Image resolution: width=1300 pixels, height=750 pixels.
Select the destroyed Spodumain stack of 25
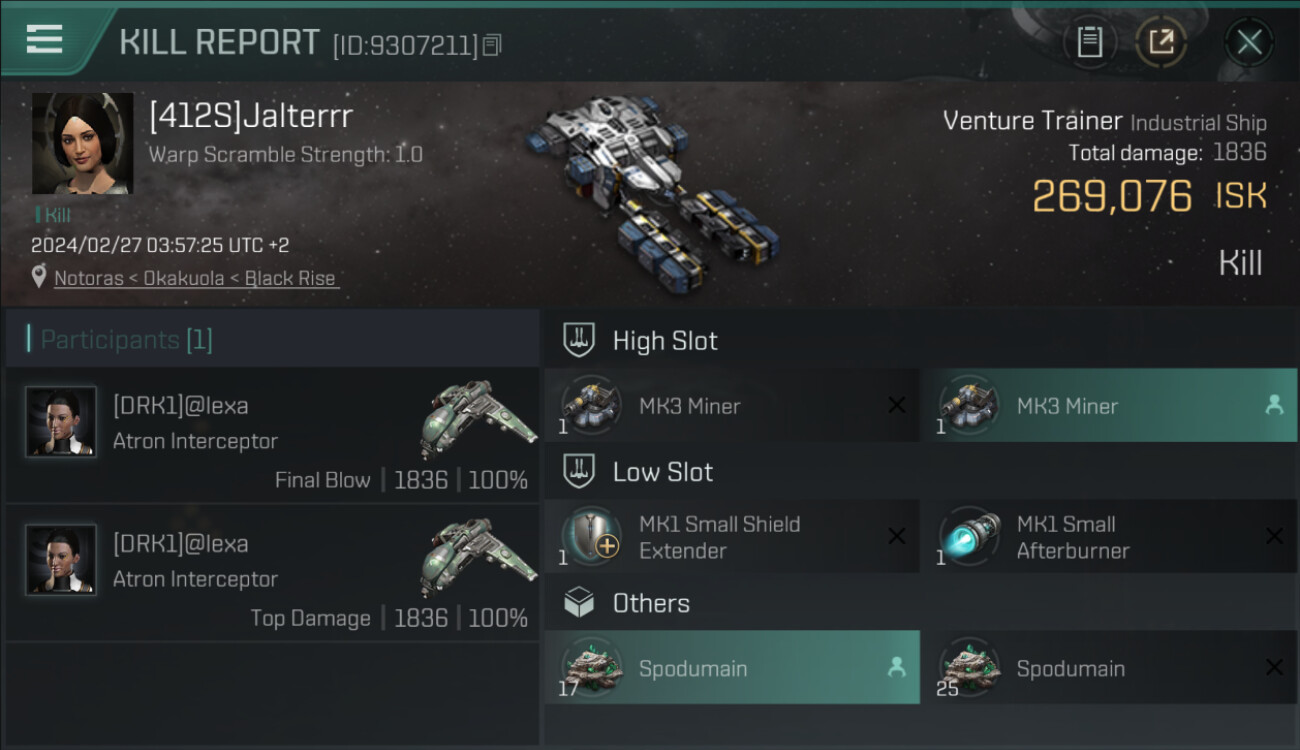pyautogui.click(x=1108, y=668)
